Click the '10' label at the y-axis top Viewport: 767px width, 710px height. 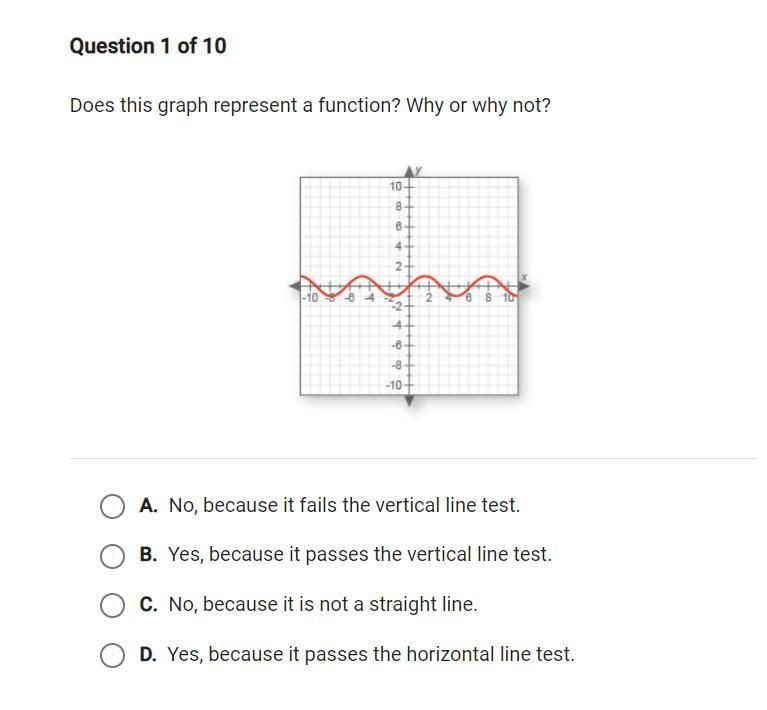coord(396,187)
